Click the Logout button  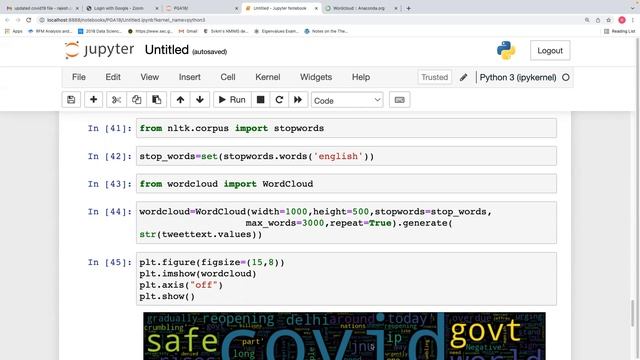(x=550, y=51)
